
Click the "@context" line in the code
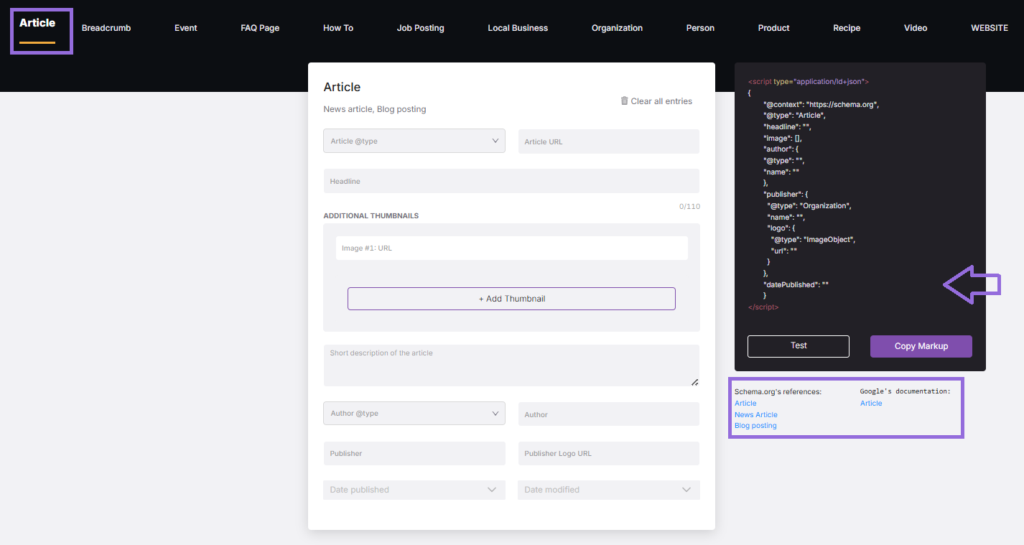pyautogui.click(x=821, y=104)
